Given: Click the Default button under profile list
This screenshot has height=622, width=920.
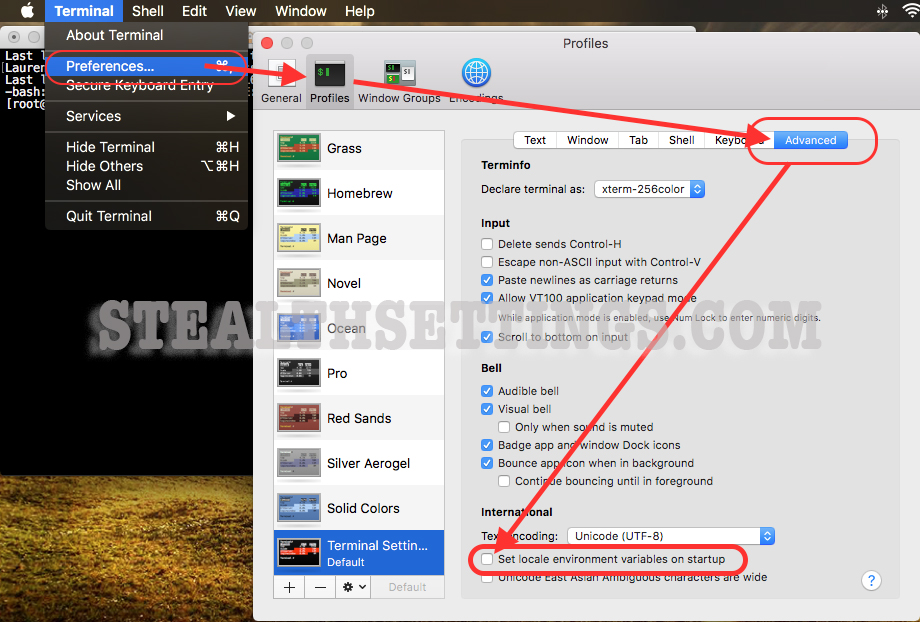Looking at the screenshot, I should [407, 587].
